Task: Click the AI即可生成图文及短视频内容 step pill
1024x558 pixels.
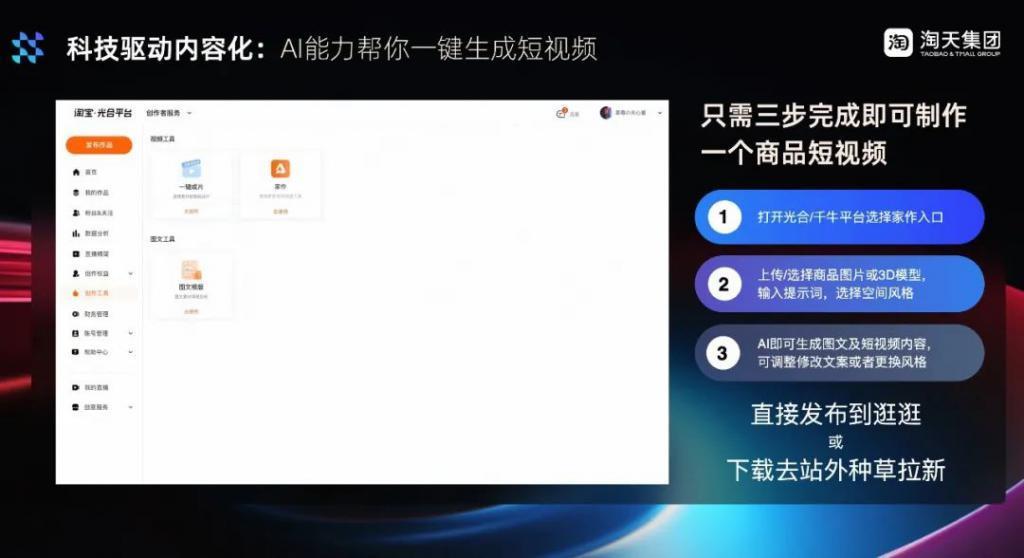Action: [839, 353]
